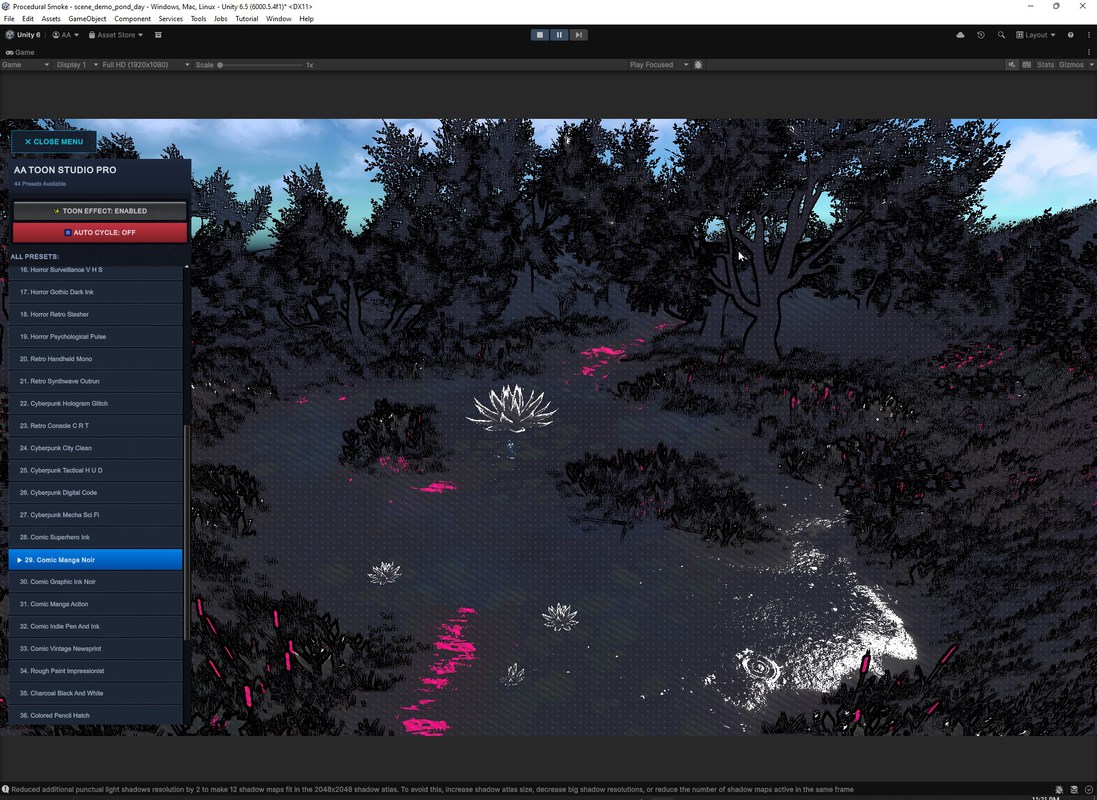Select preset 24 Cyberpunk City Clean
Image resolution: width=1097 pixels, height=800 pixels.
point(96,448)
